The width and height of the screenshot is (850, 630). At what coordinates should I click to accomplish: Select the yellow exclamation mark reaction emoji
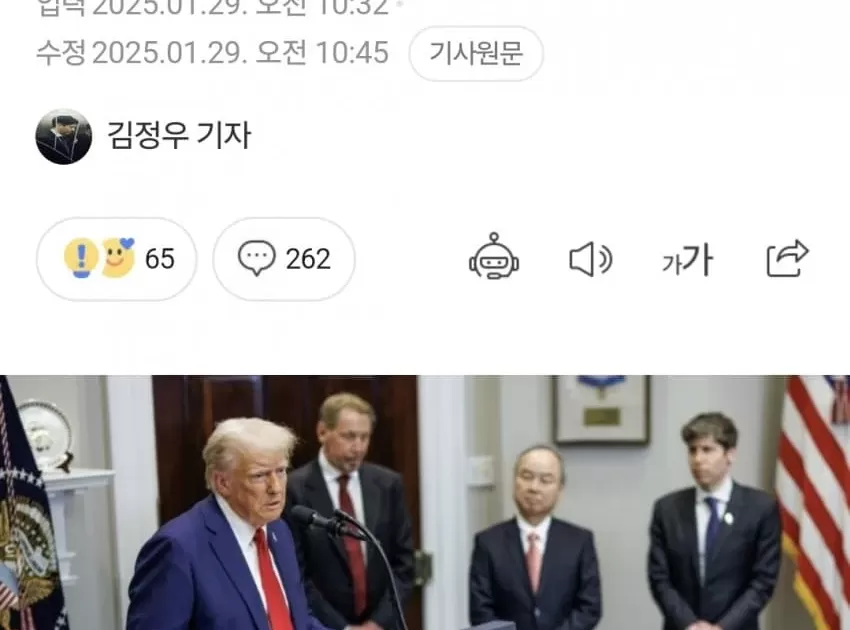tap(81, 258)
